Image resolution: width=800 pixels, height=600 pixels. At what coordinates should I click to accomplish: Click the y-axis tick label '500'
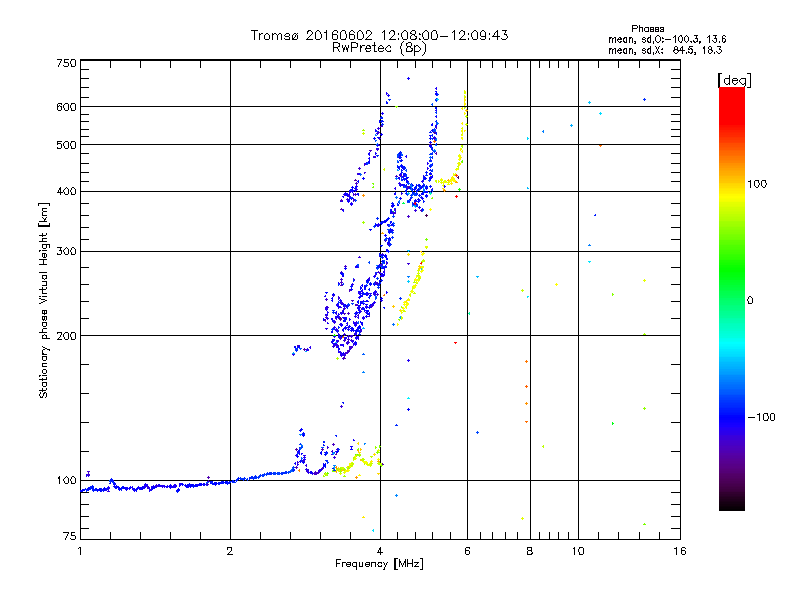tap(67, 145)
